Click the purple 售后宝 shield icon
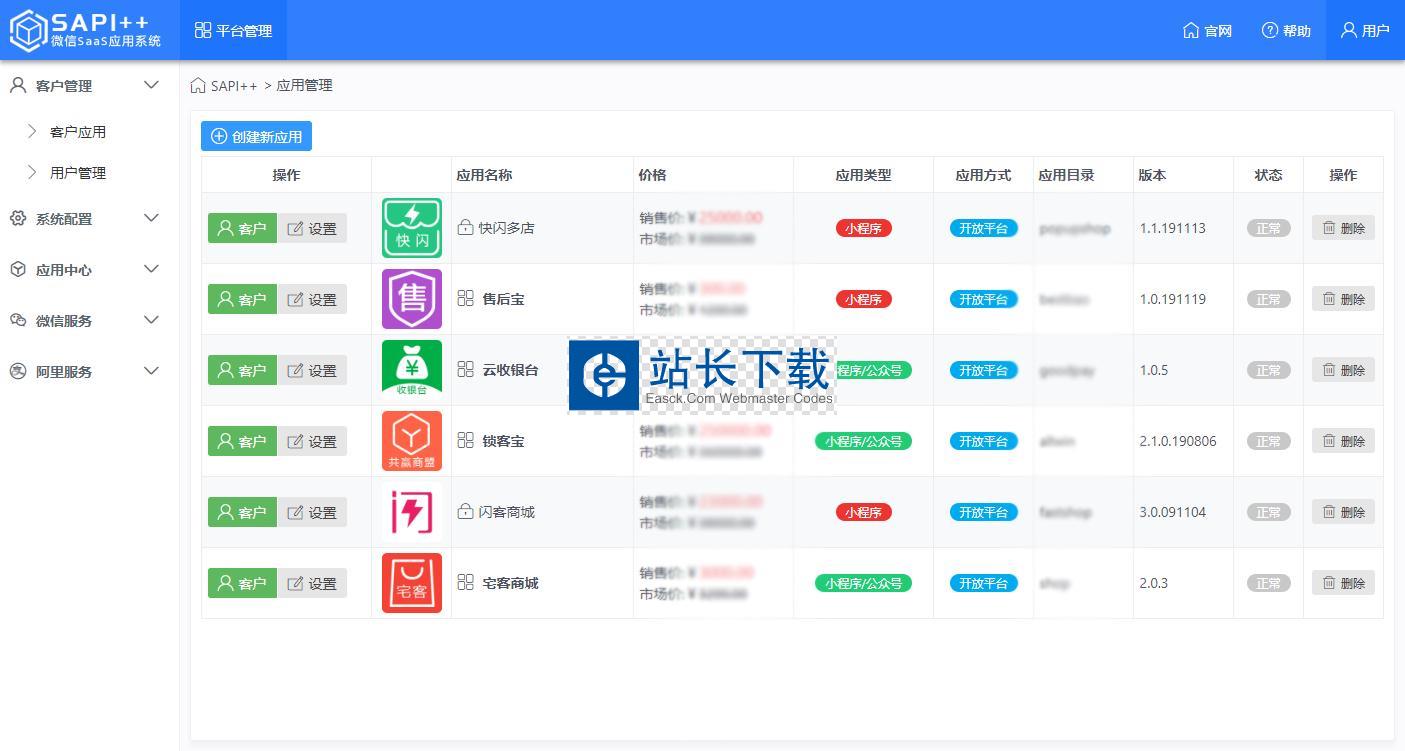This screenshot has width=1405, height=751. coord(411,298)
